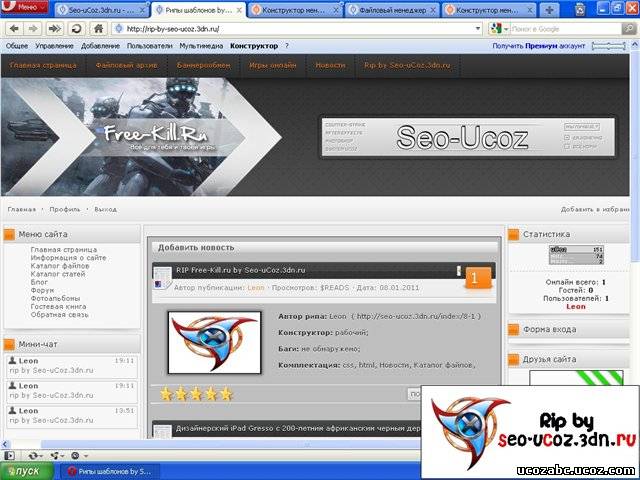Click the Opera Link sync icon
This screenshot has height=480, width=640.
[x=33, y=456]
